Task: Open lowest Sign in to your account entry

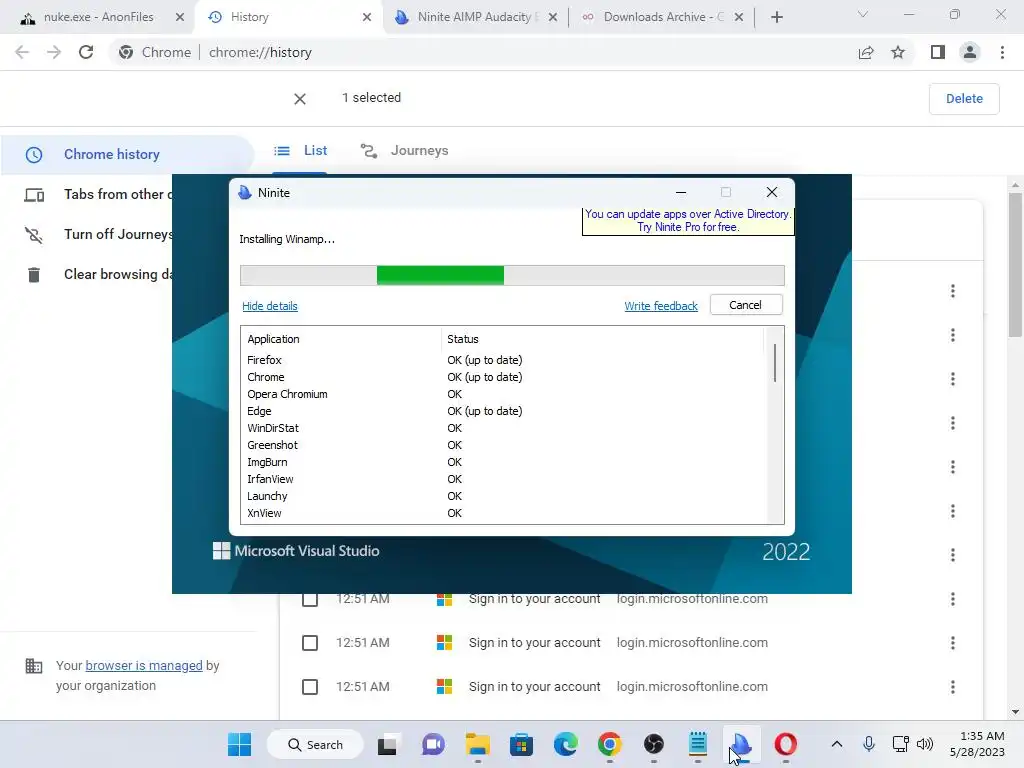Action: pyautogui.click(x=534, y=686)
